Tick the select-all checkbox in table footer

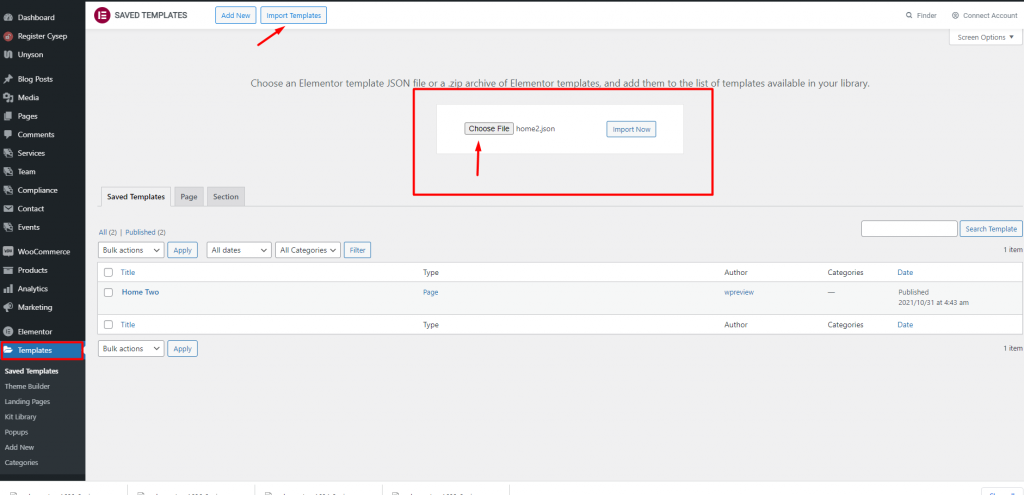pos(108,325)
